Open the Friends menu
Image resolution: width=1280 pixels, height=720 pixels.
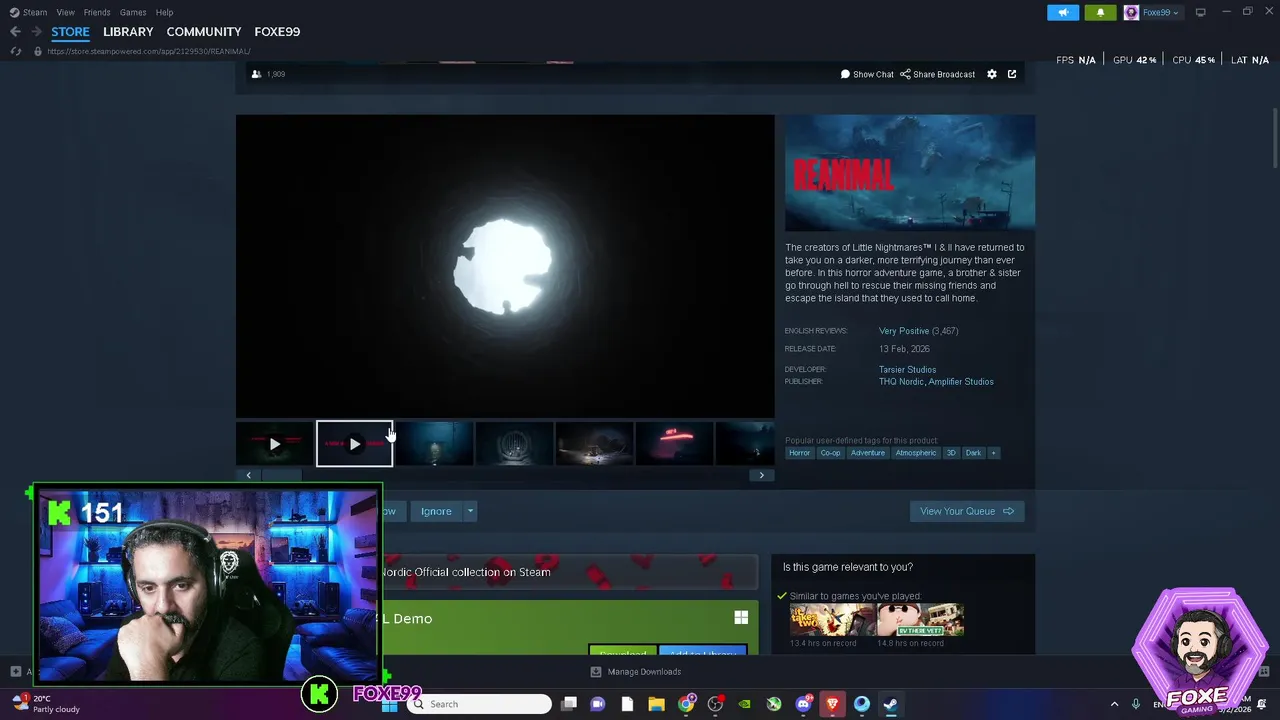click(97, 12)
